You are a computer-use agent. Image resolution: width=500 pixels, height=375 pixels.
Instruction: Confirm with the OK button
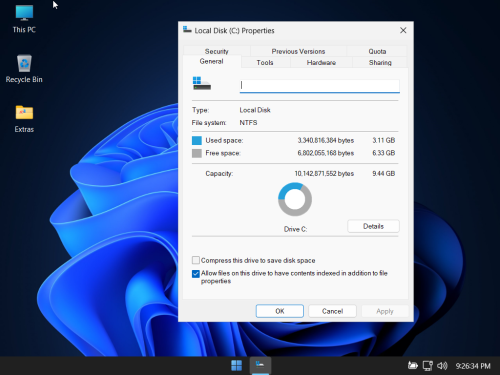(280, 311)
